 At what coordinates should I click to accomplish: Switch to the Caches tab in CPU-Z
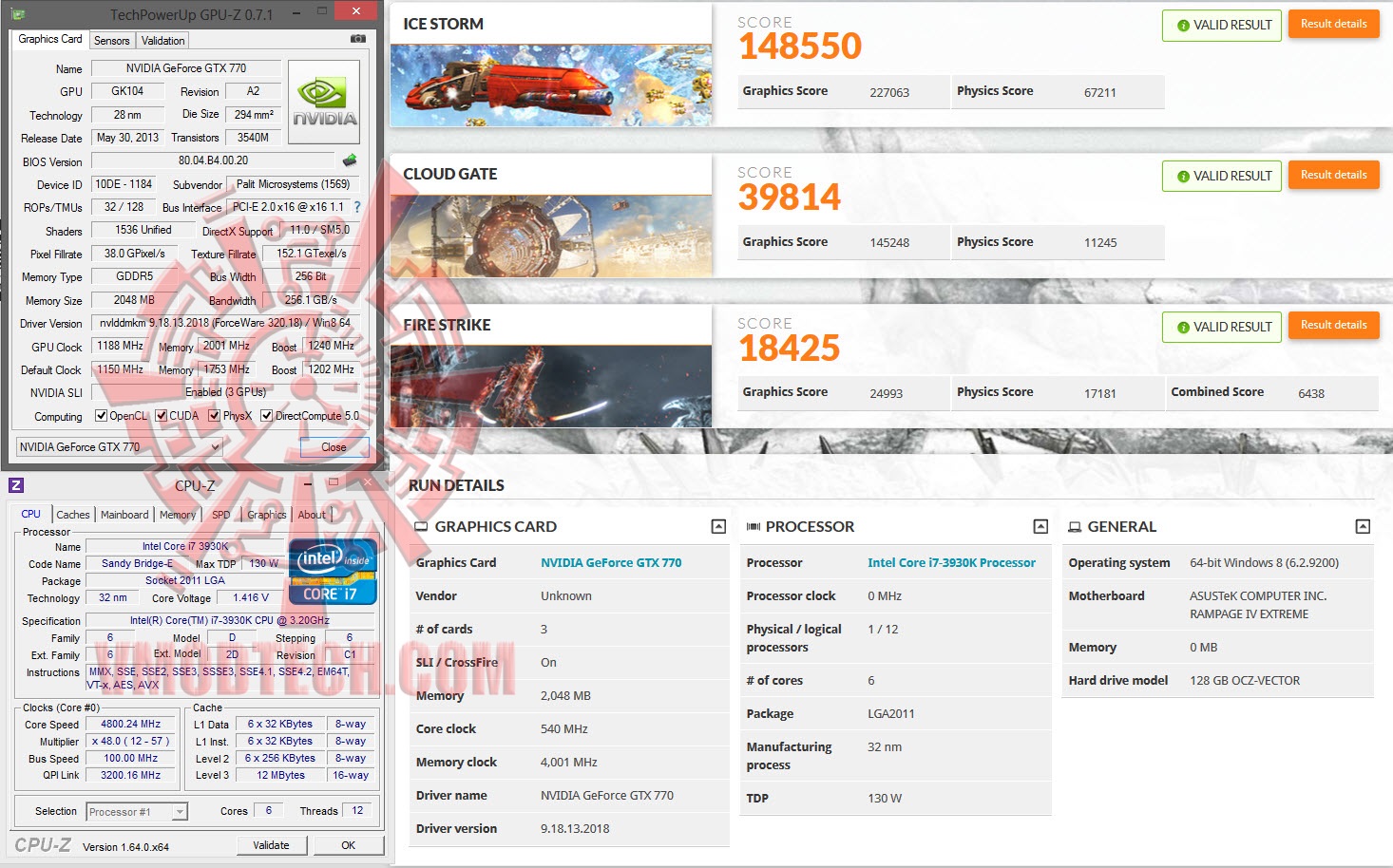[73, 515]
